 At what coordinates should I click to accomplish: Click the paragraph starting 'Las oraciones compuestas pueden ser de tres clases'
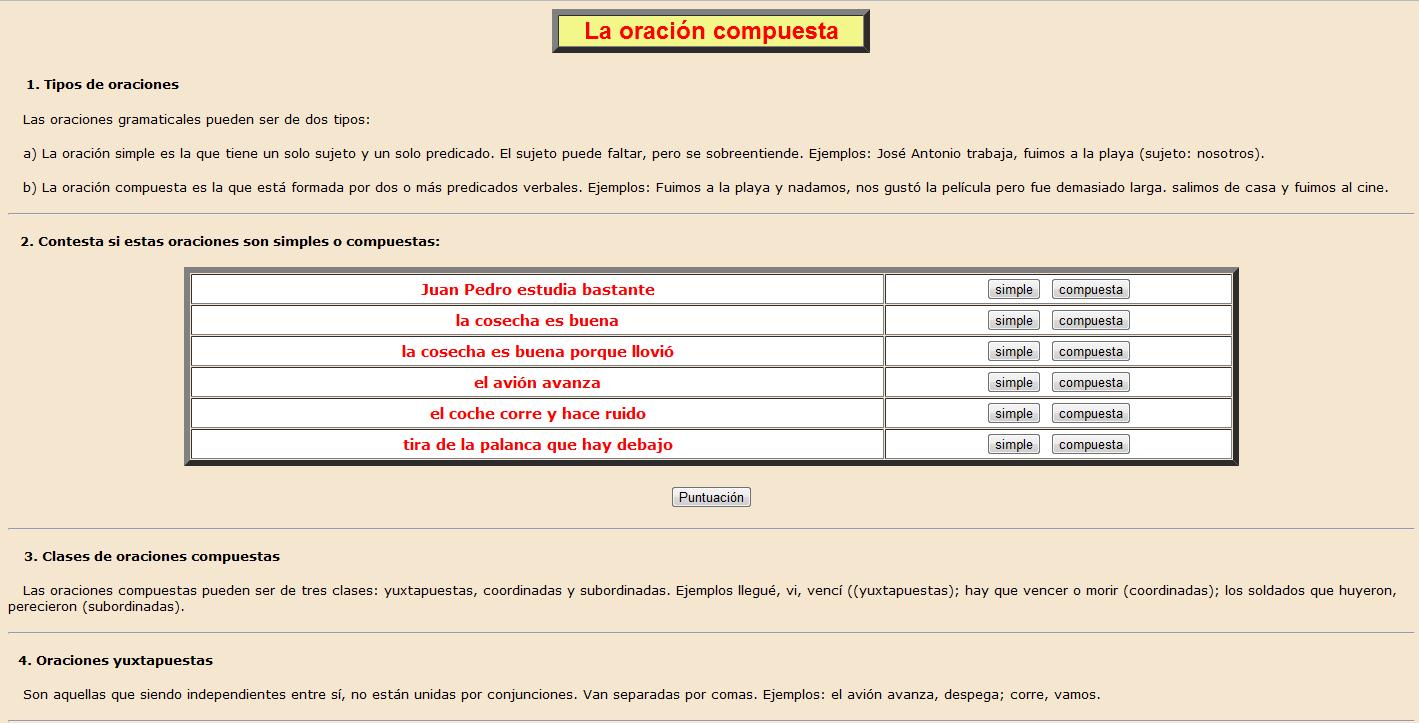point(702,598)
